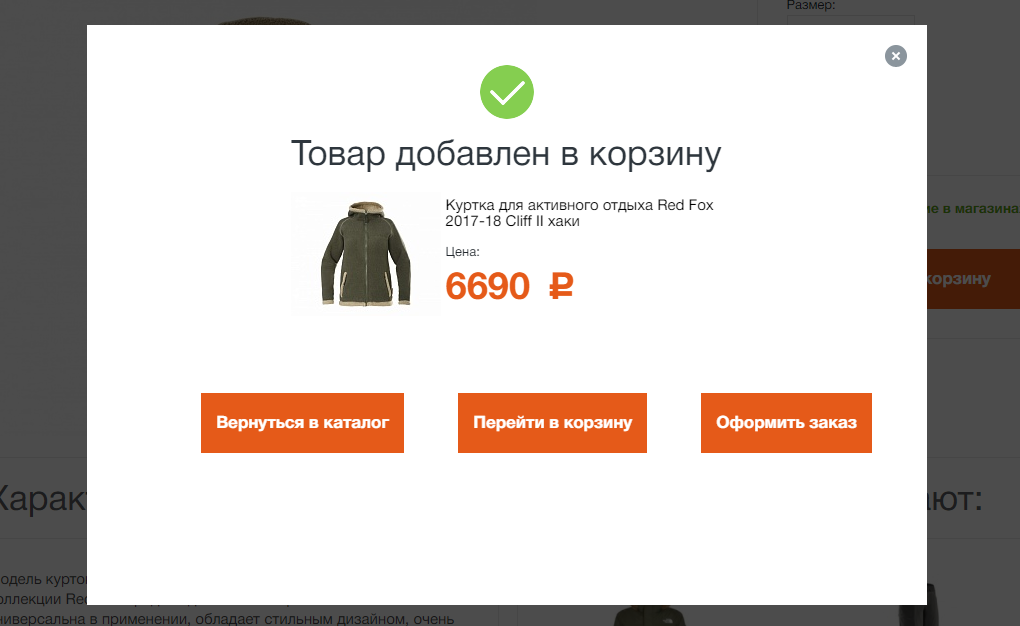The image size is (1020, 626).
Task: Open the khaki jacket product thumbnail
Action: 366,254
